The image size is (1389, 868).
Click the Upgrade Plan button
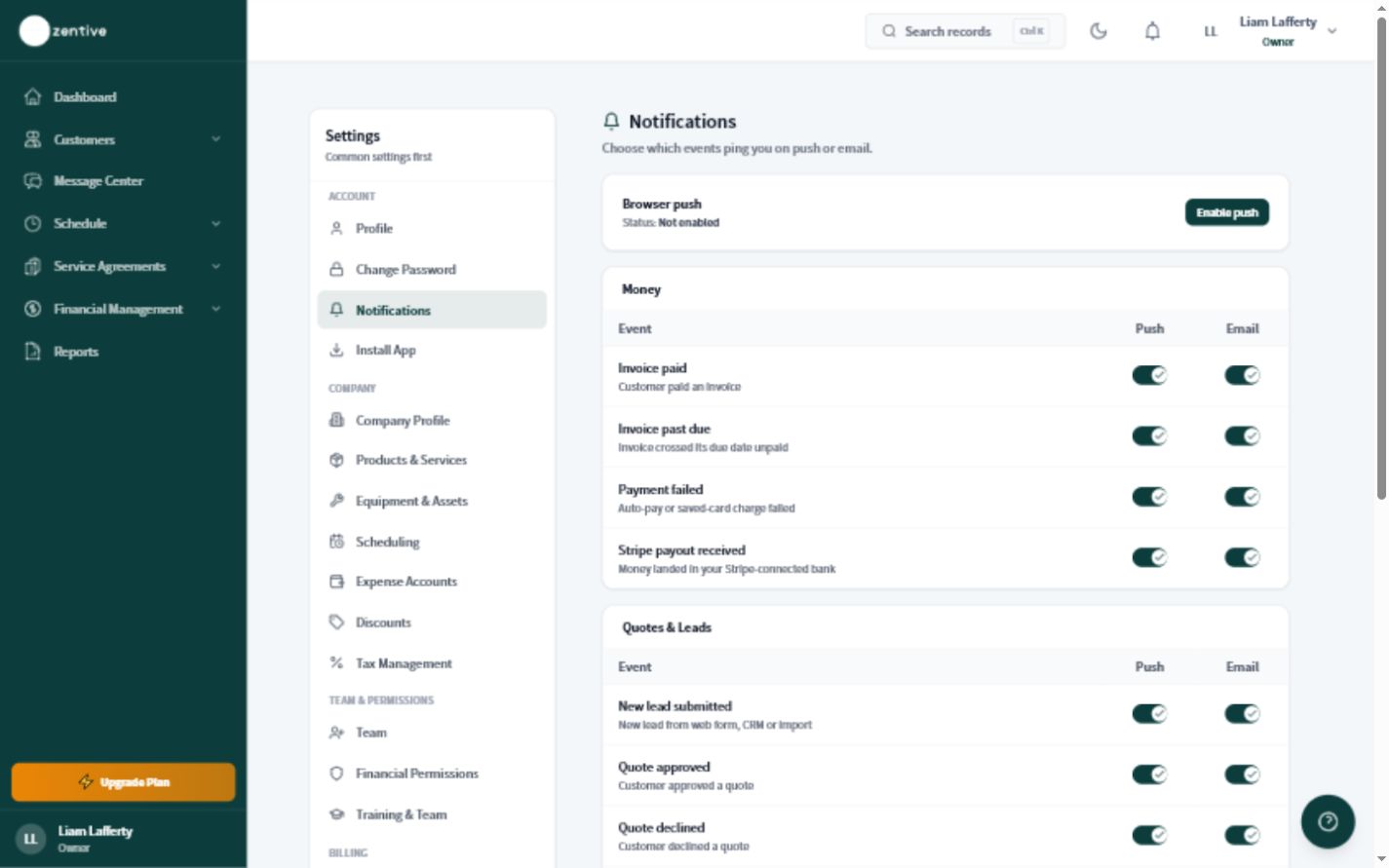tap(123, 782)
